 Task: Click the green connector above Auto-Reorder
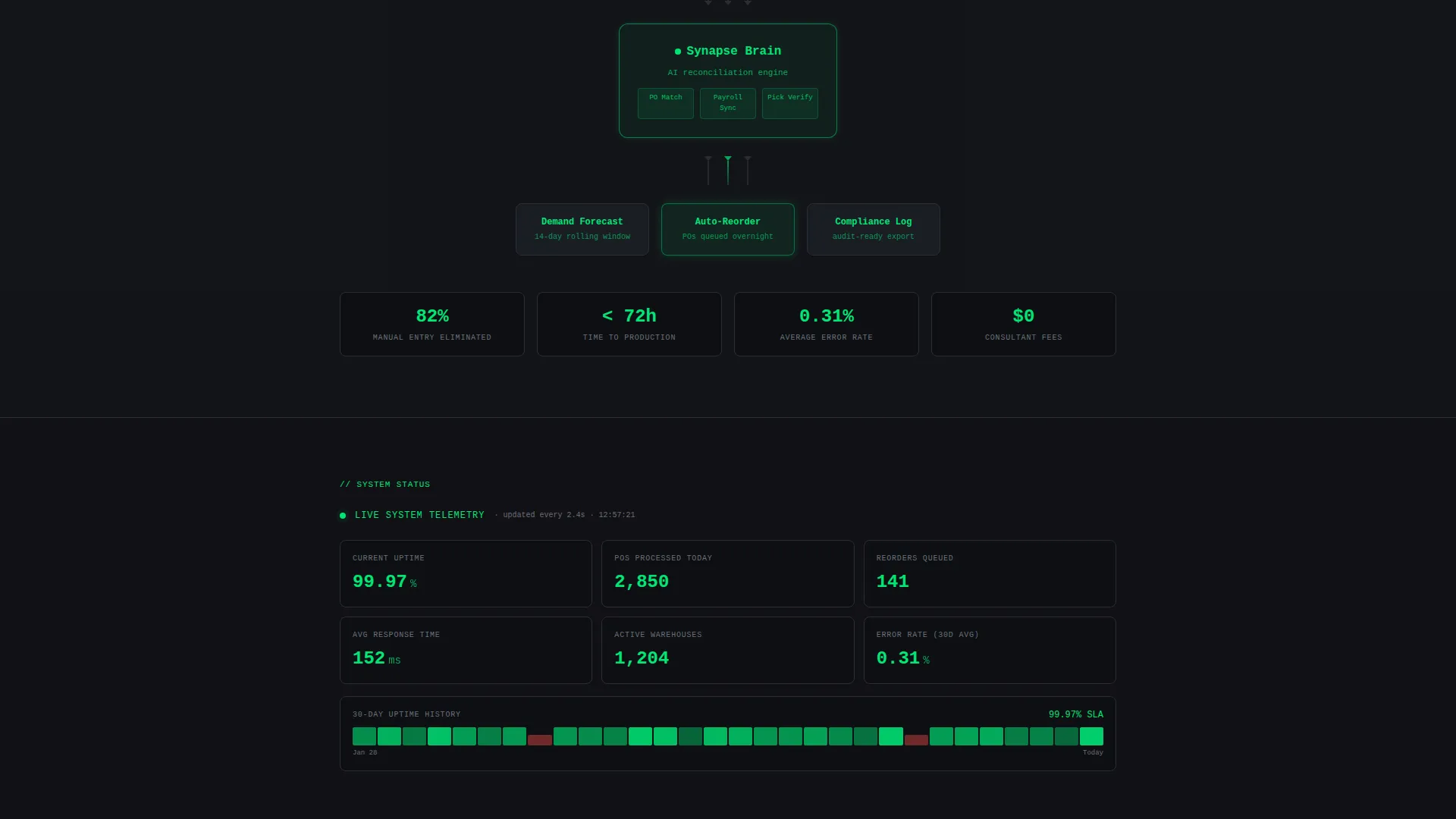(728, 170)
